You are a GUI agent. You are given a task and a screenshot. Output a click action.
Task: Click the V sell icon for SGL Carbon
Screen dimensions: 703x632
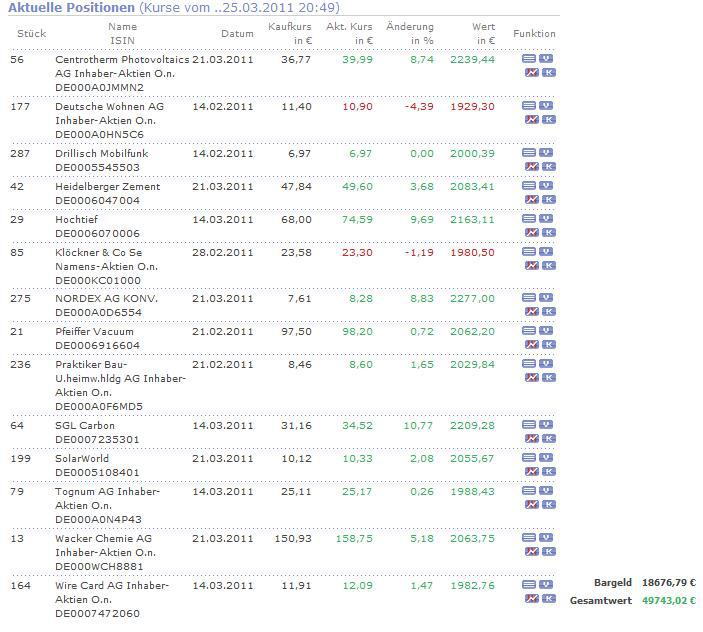pyautogui.click(x=546, y=424)
